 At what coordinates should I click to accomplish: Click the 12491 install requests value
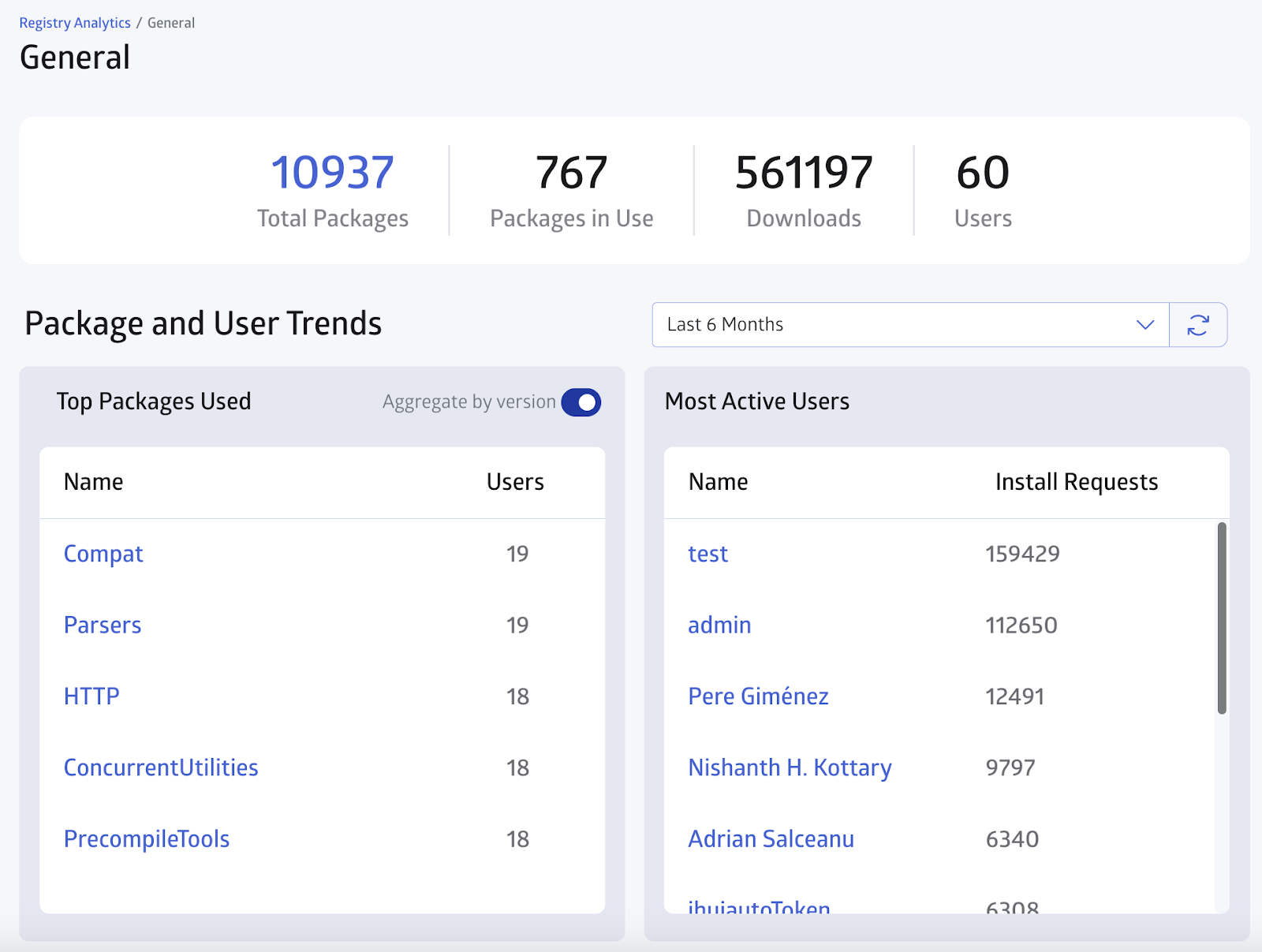[x=1015, y=696]
